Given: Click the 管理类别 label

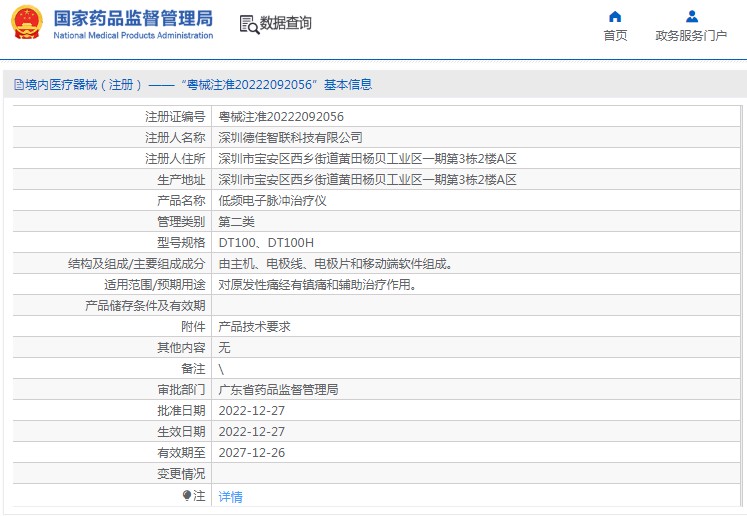Looking at the screenshot, I should pos(181,222).
